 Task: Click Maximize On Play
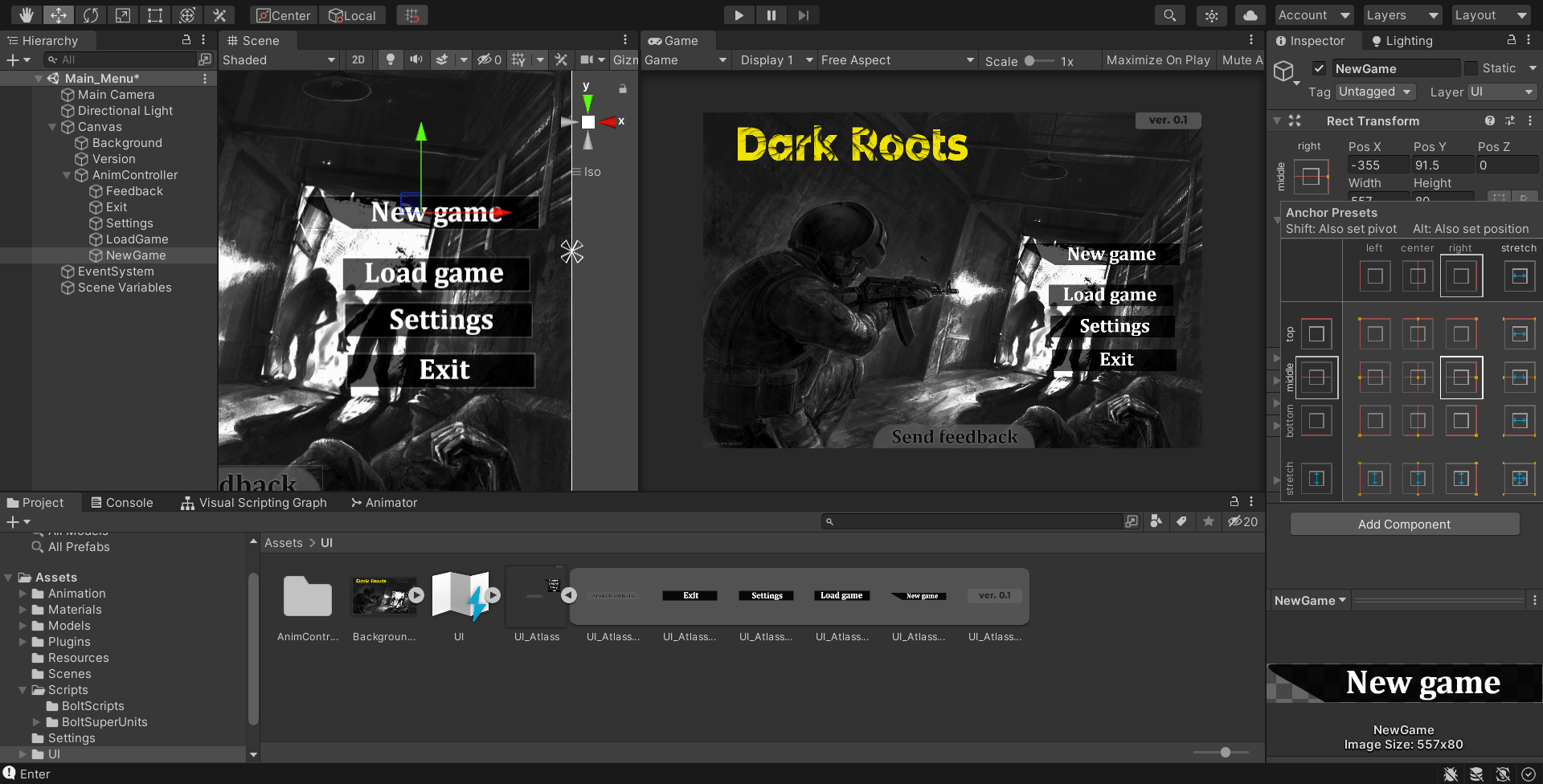coord(1158,59)
